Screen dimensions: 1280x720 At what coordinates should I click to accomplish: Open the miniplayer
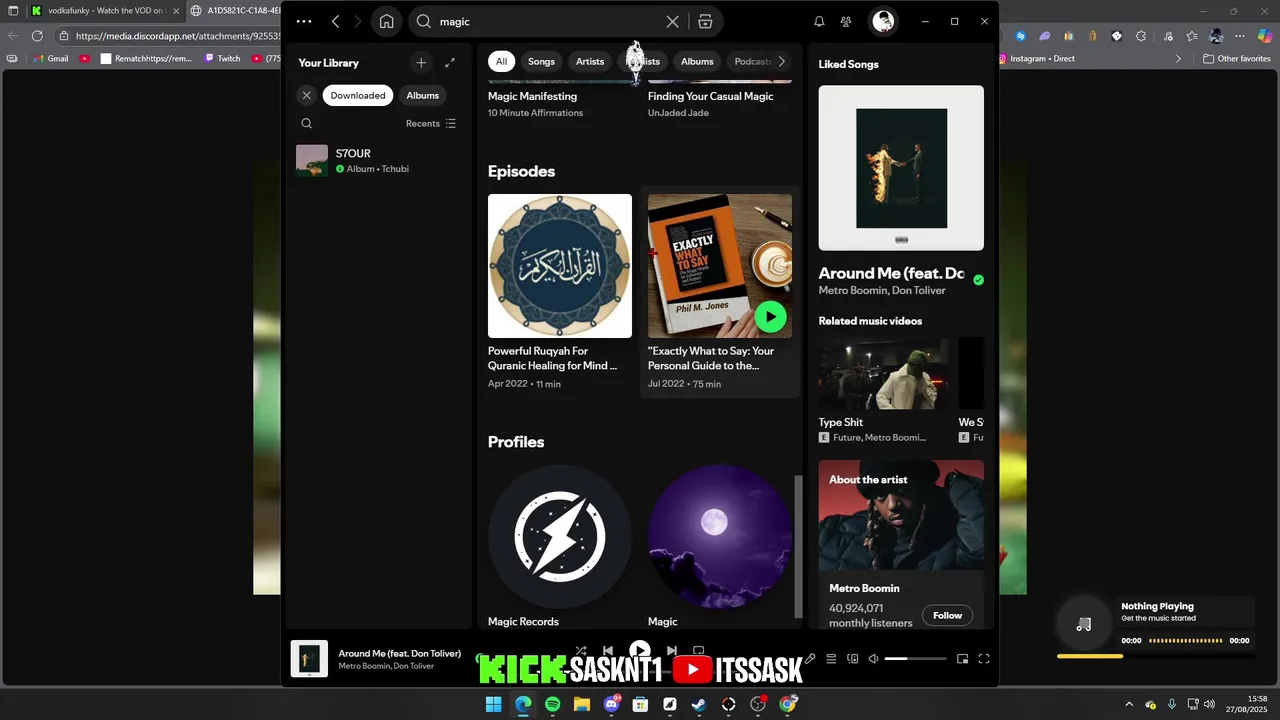(962, 659)
